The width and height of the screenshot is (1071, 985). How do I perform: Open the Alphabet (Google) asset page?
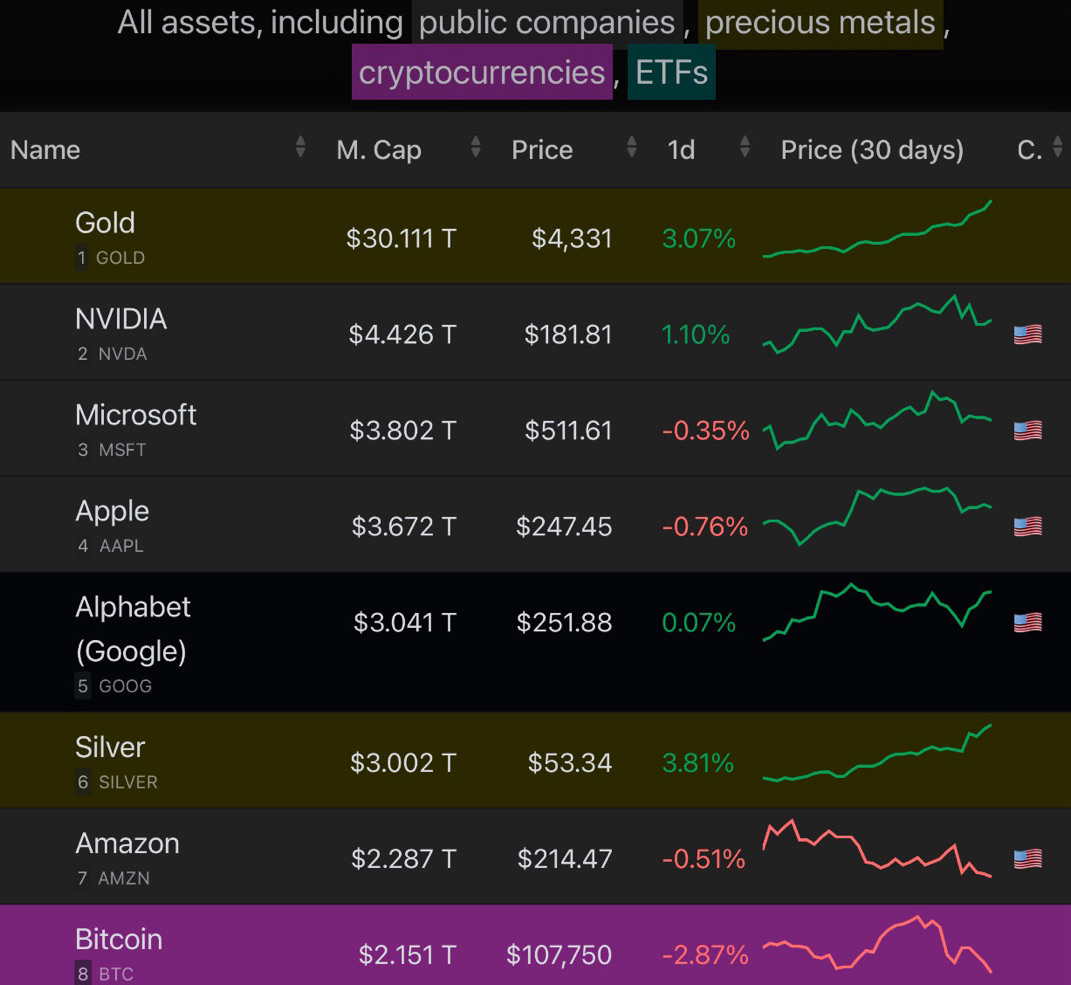[133, 628]
